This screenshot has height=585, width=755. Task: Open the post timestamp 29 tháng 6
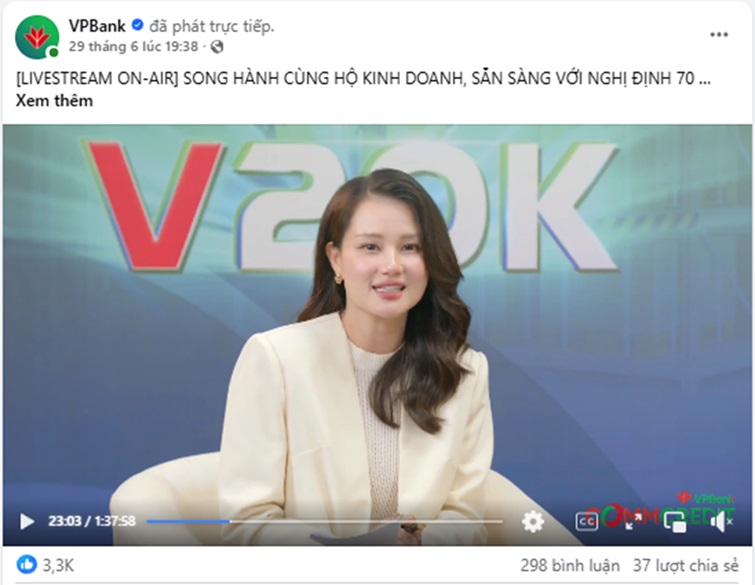click(133, 47)
